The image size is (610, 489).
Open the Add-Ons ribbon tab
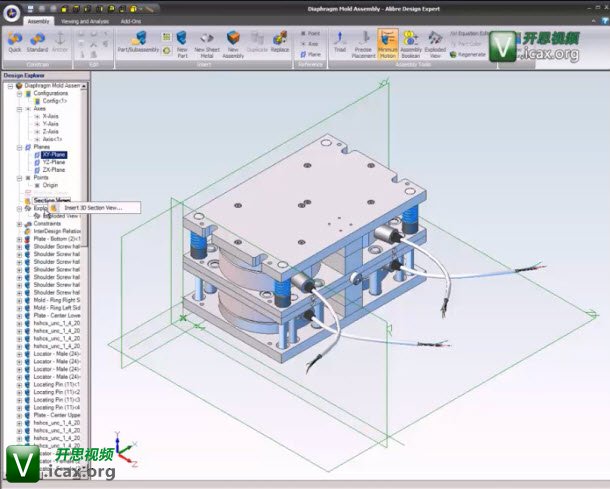click(131, 20)
